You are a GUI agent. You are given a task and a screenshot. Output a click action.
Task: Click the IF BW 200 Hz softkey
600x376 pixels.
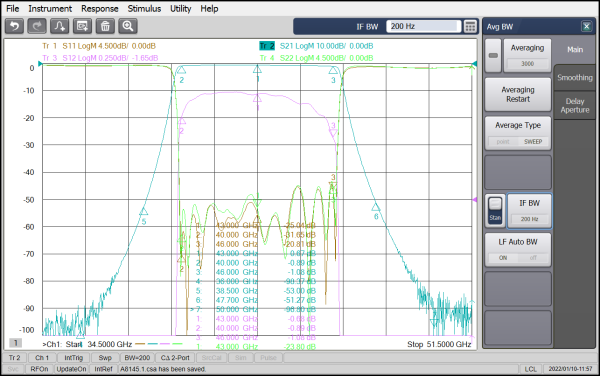tap(530, 211)
